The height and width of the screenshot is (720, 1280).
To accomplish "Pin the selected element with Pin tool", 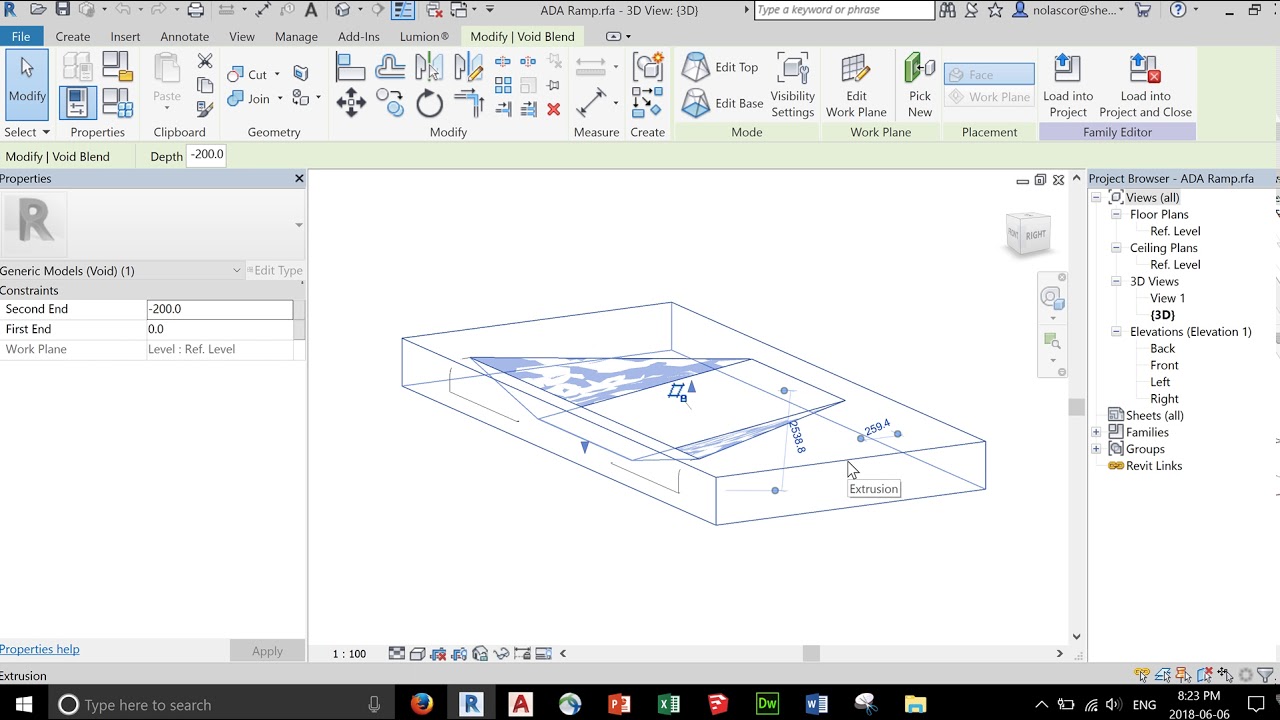I will tap(553, 85).
